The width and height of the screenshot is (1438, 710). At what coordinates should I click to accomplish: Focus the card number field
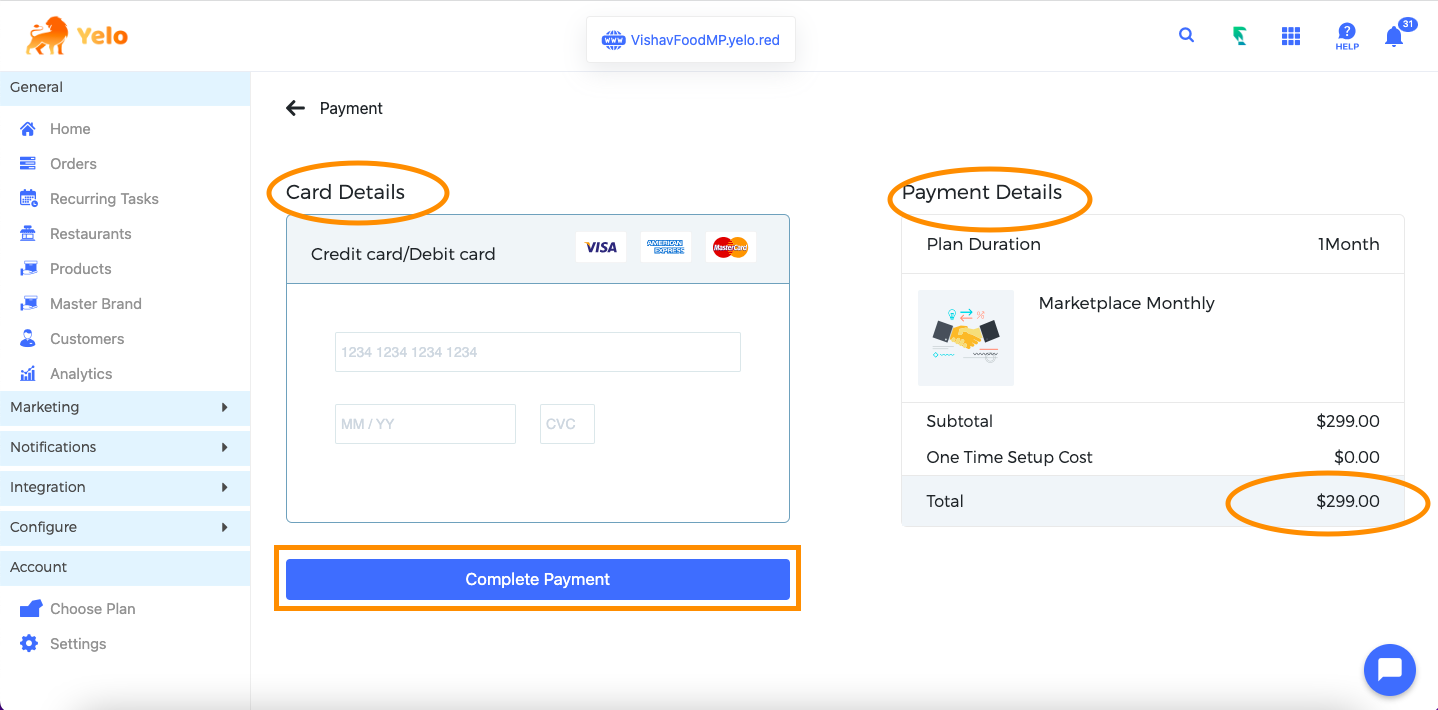click(538, 352)
